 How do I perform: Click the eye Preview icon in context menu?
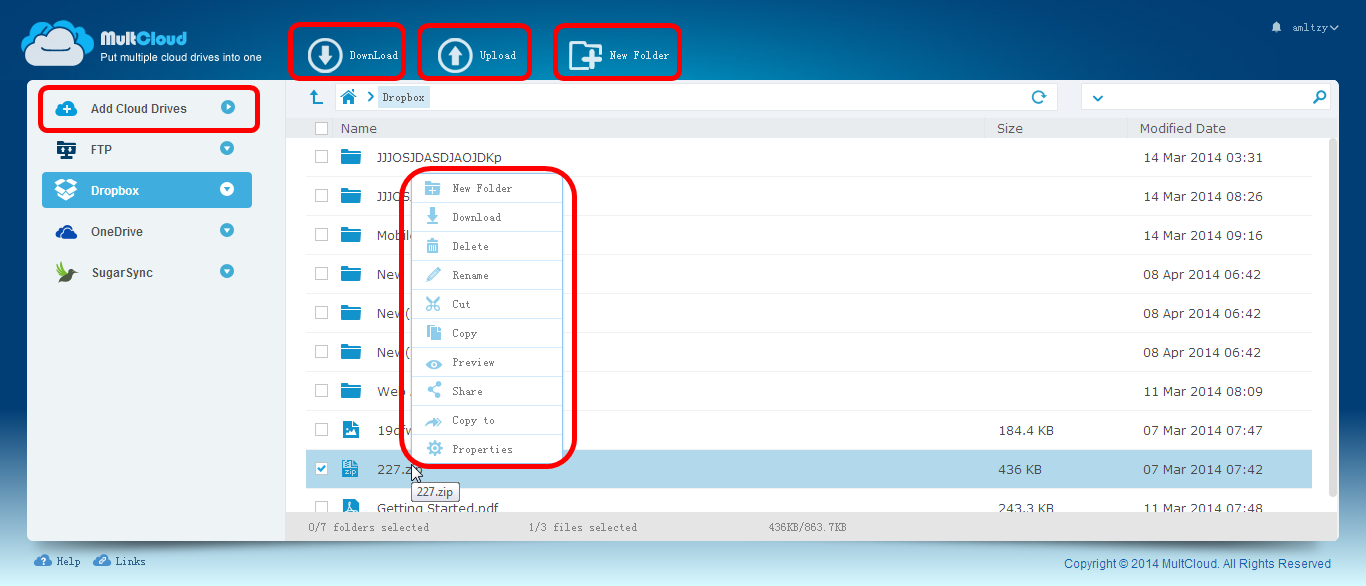(433, 362)
